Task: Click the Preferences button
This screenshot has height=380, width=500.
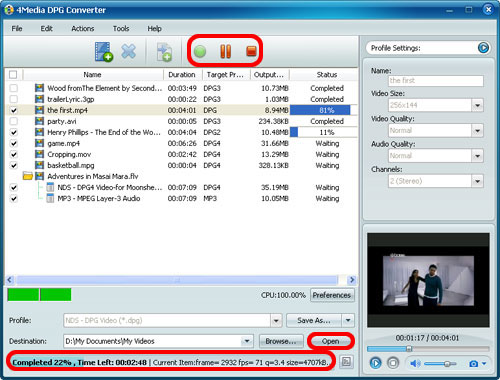Action: [332, 295]
